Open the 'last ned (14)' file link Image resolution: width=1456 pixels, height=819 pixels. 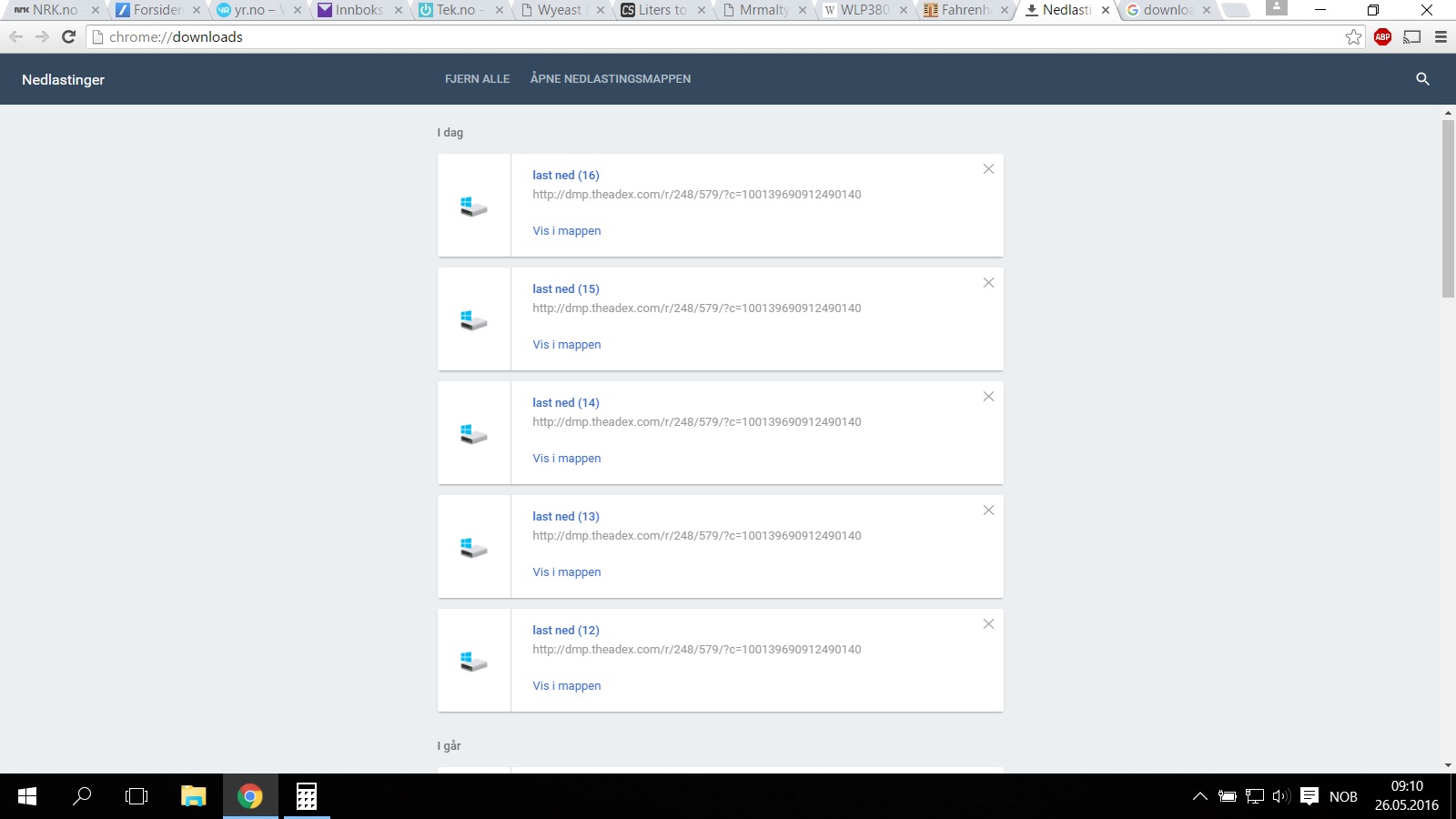(566, 403)
